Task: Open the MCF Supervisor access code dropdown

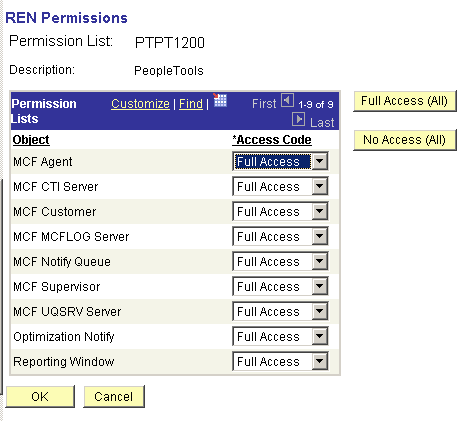Action: coord(280,286)
